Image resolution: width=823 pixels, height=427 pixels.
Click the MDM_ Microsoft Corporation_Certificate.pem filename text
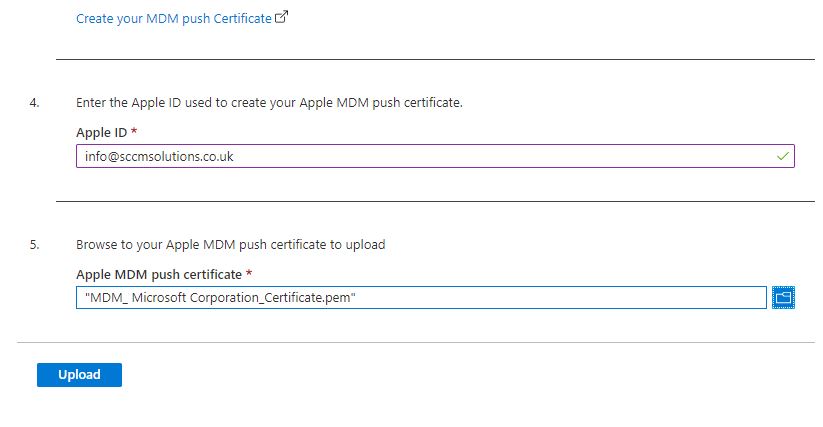click(x=221, y=297)
